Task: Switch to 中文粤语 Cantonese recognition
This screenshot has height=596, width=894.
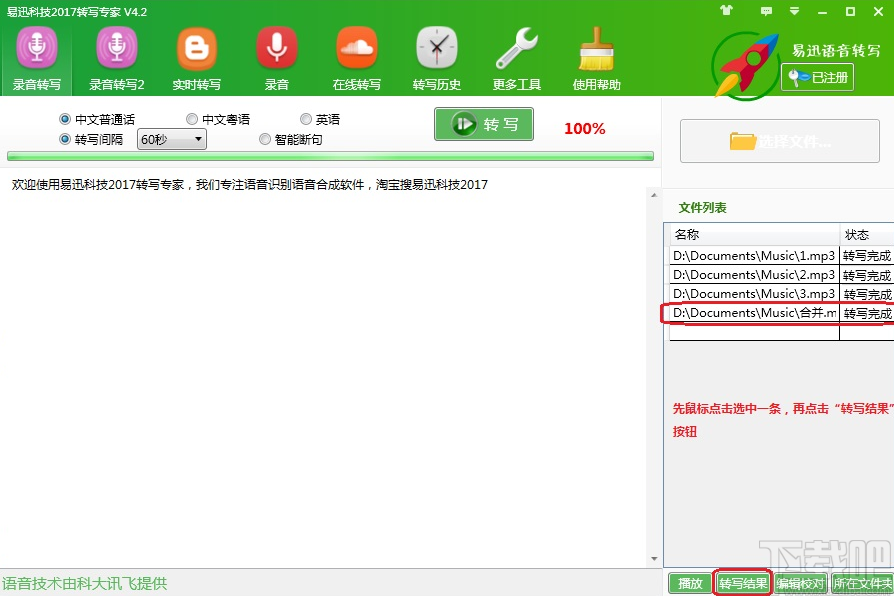Action: 190,118
